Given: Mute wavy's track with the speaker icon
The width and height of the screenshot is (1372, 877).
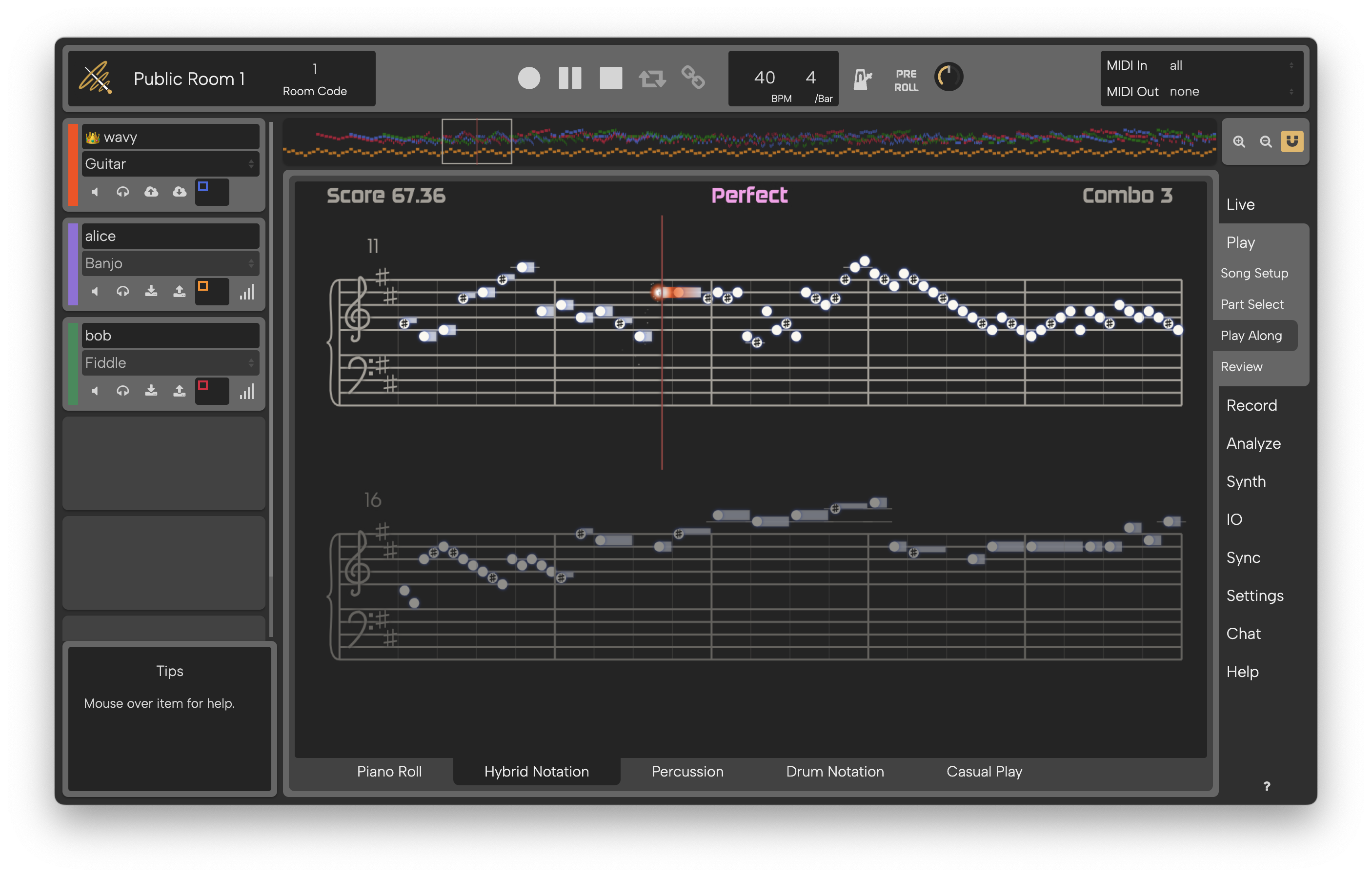Looking at the screenshot, I should 95,192.
